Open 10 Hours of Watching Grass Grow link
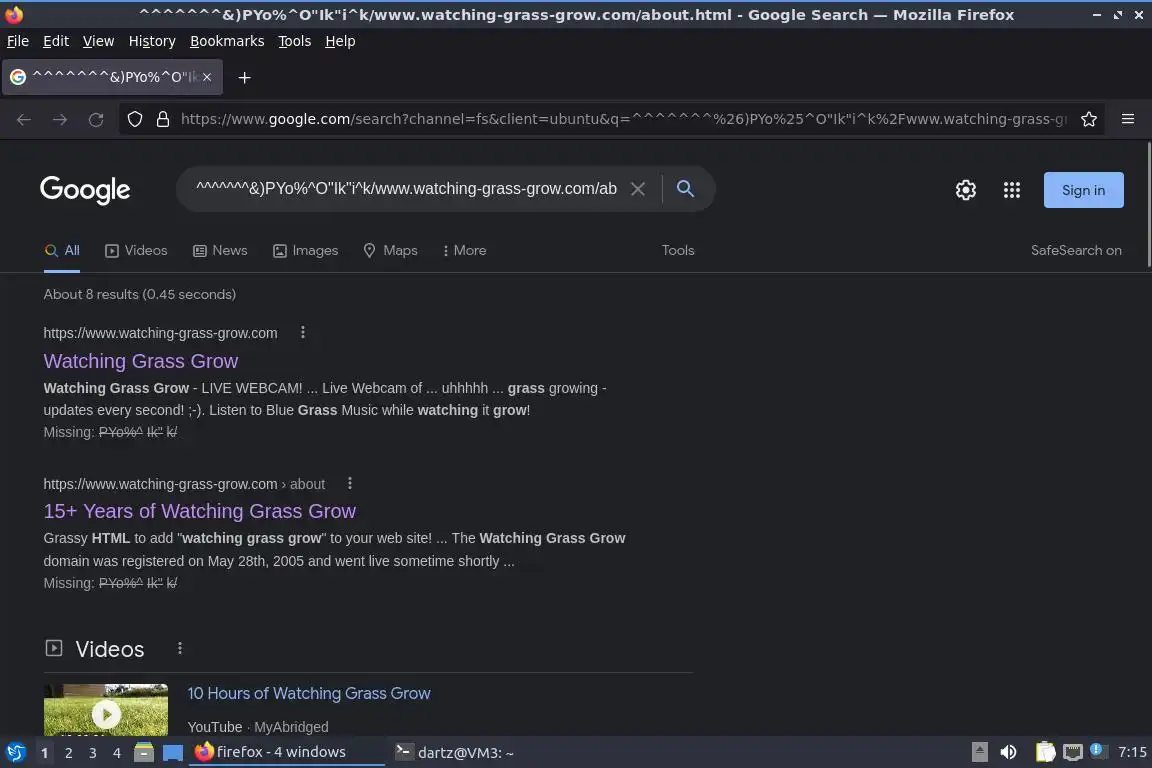This screenshot has height=768, width=1152. tap(309, 693)
